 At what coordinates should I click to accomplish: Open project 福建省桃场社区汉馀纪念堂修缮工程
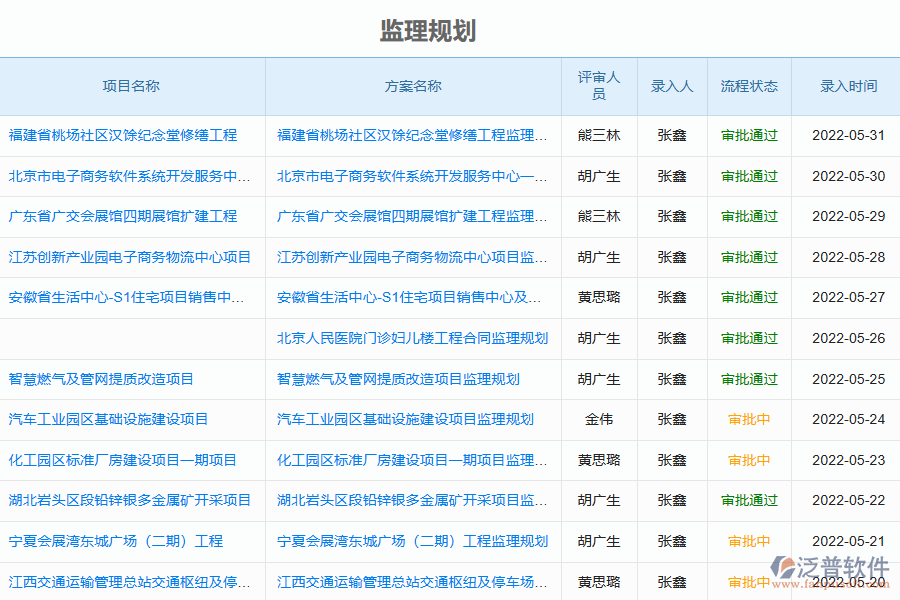[x=123, y=135]
